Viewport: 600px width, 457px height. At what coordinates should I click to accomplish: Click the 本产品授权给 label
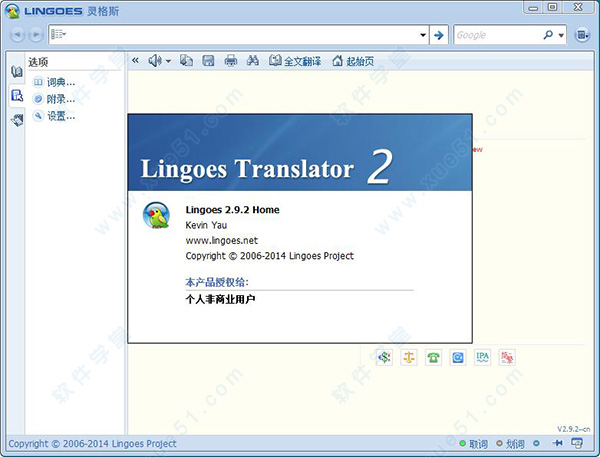click(217, 282)
